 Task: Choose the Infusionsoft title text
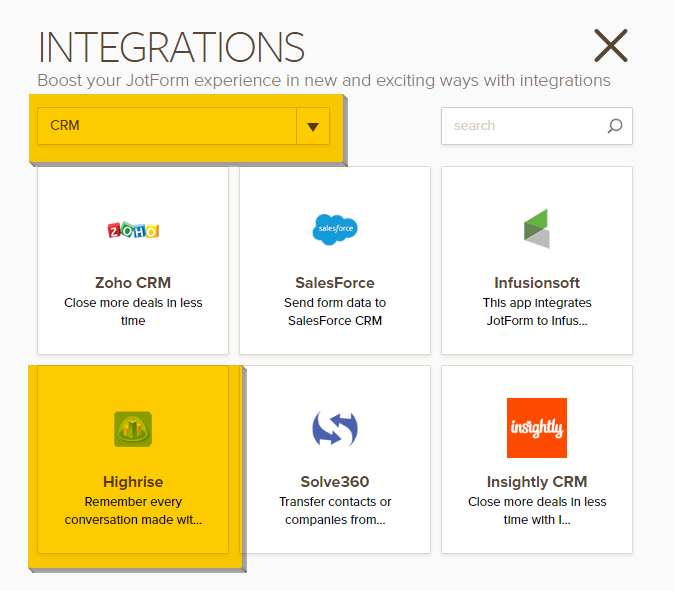pyautogui.click(x=537, y=283)
